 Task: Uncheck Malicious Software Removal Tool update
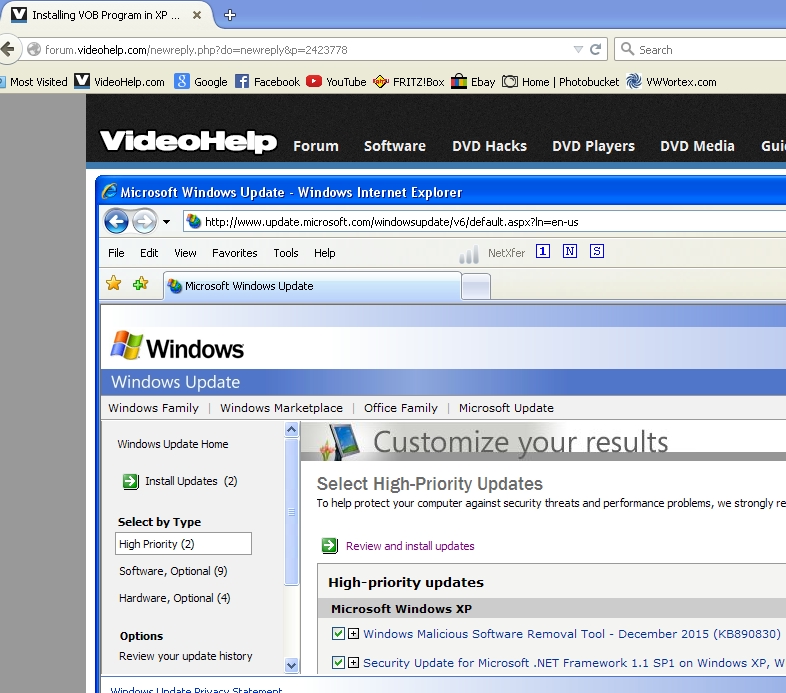click(x=338, y=634)
